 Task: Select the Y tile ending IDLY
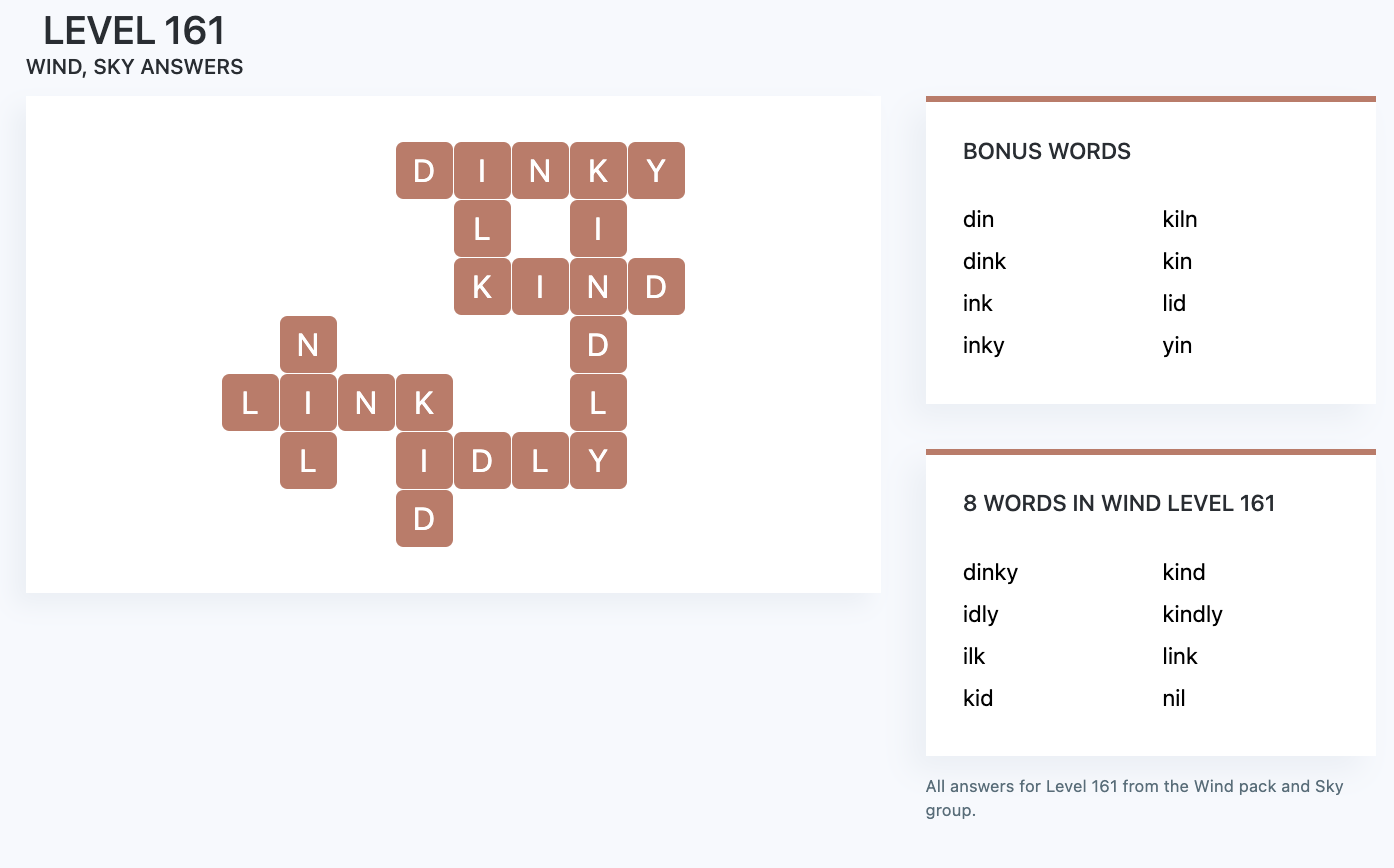tap(598, 461)
